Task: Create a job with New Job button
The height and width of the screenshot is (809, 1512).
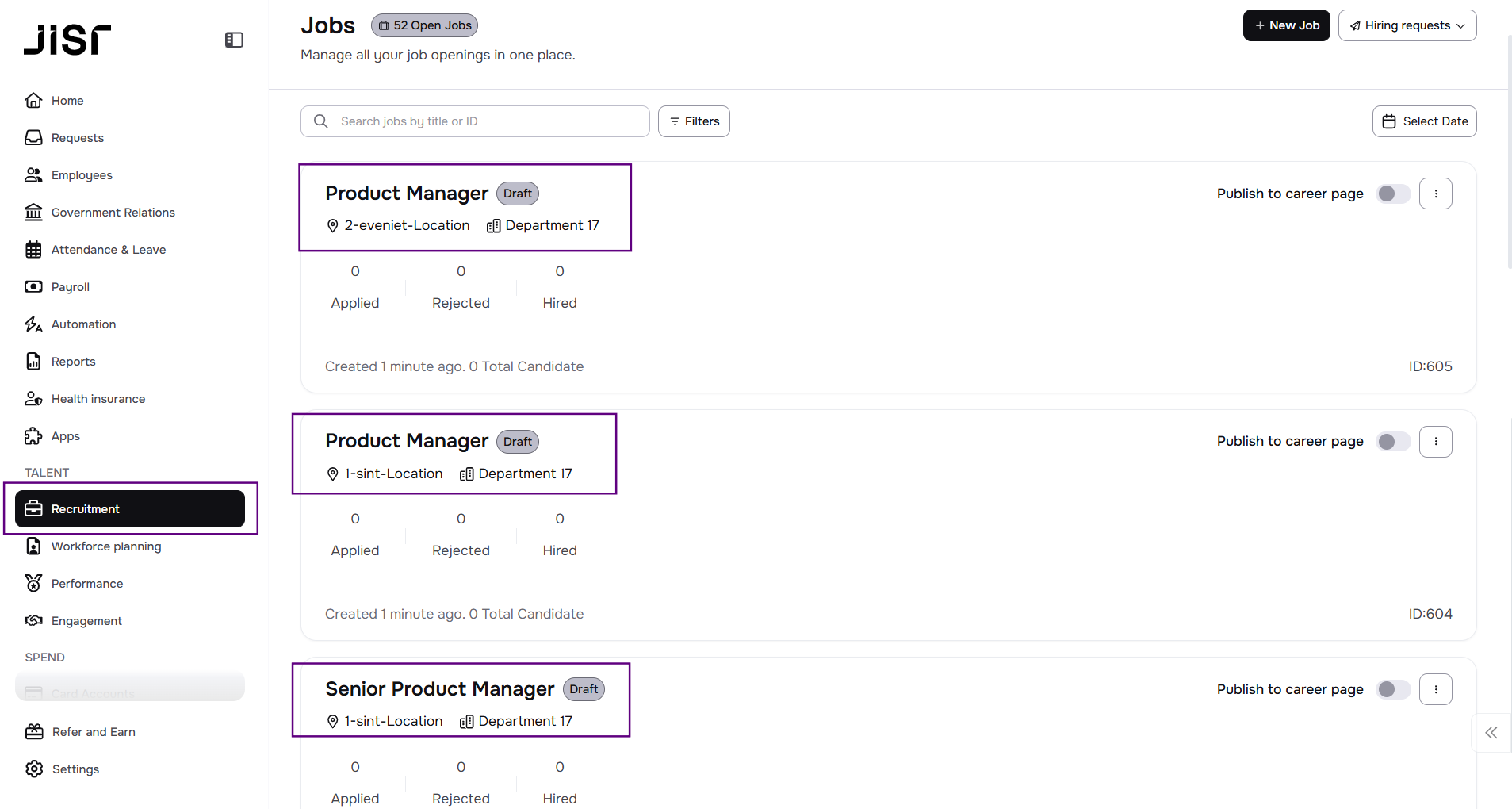Action: (x=1286, y=25)
